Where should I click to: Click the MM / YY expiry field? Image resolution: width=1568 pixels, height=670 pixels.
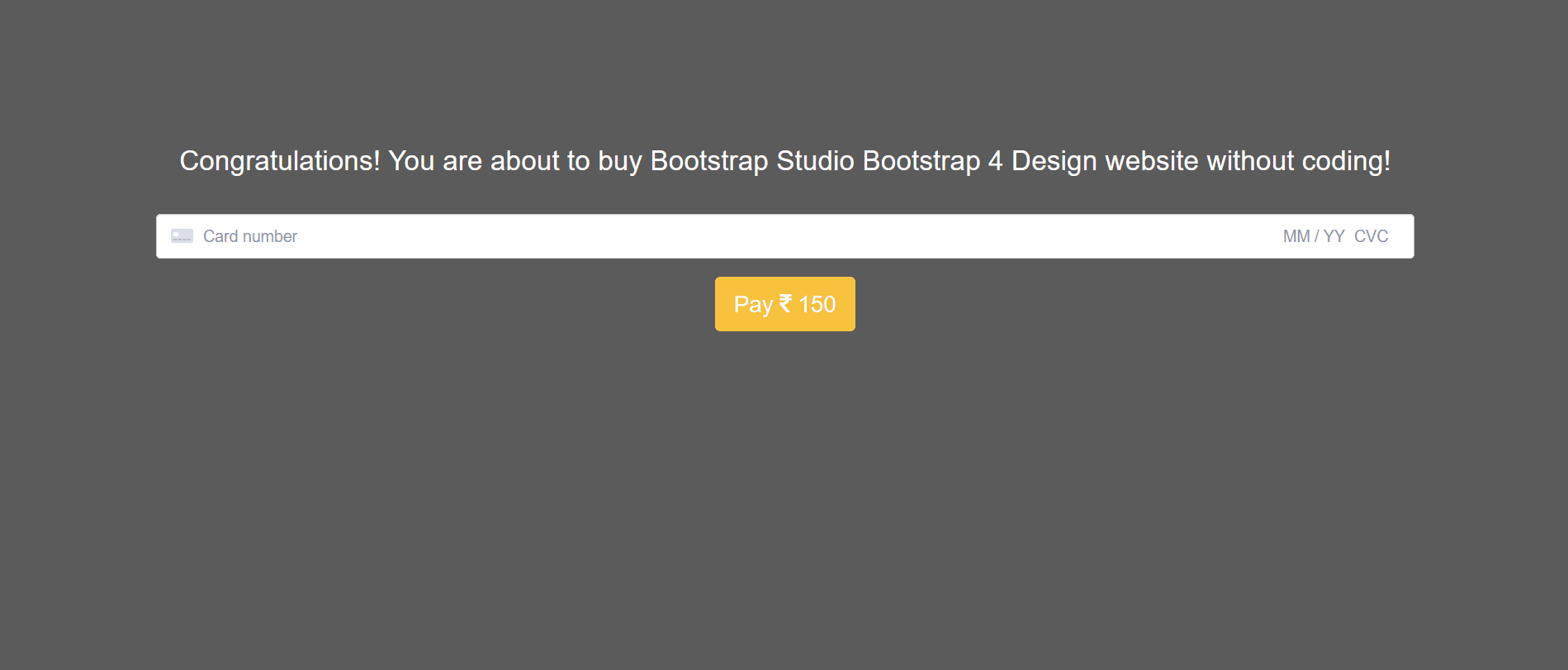pyautogui.click(x=1313, y=236)
